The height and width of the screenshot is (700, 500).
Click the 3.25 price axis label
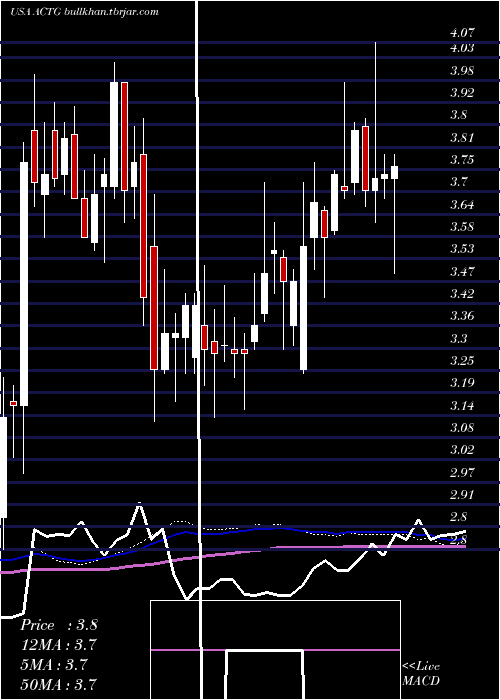(462, 361)
